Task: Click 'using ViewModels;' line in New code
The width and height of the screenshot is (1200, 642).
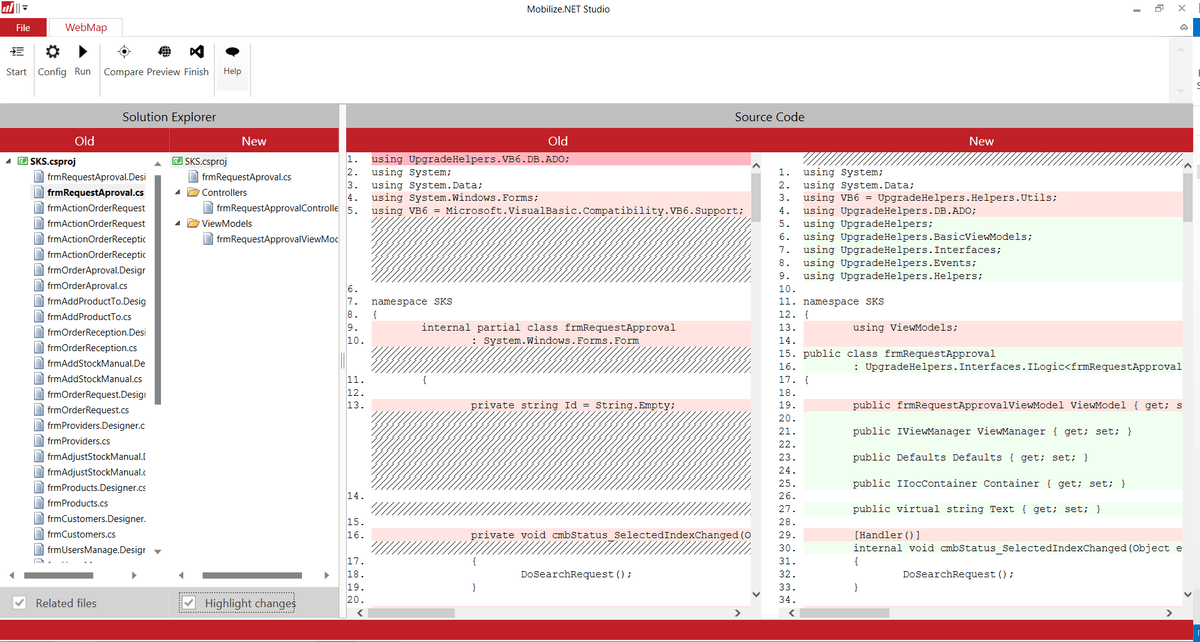Action: pos(905,327)
